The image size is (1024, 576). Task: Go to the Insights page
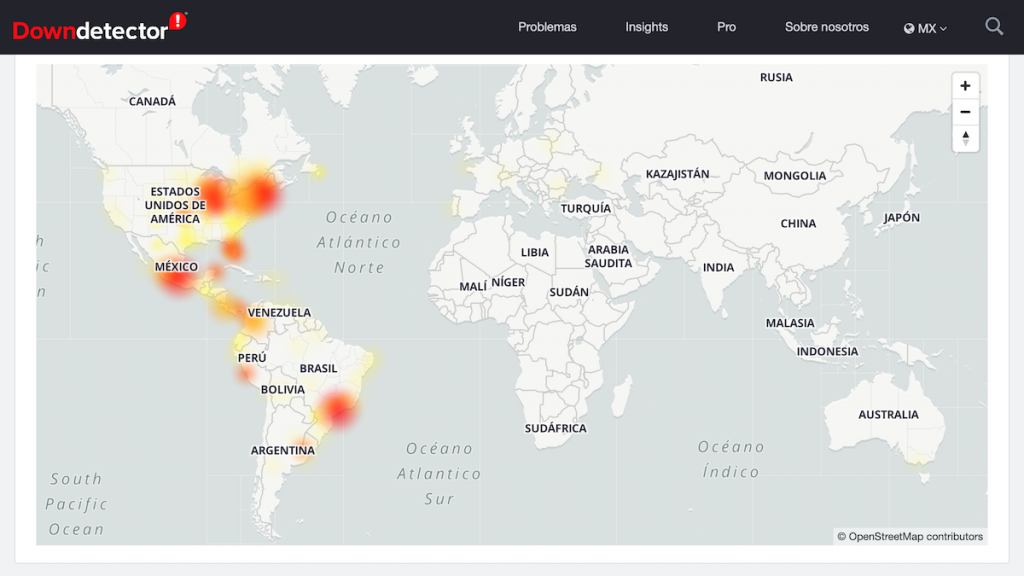tap(646, 27)
